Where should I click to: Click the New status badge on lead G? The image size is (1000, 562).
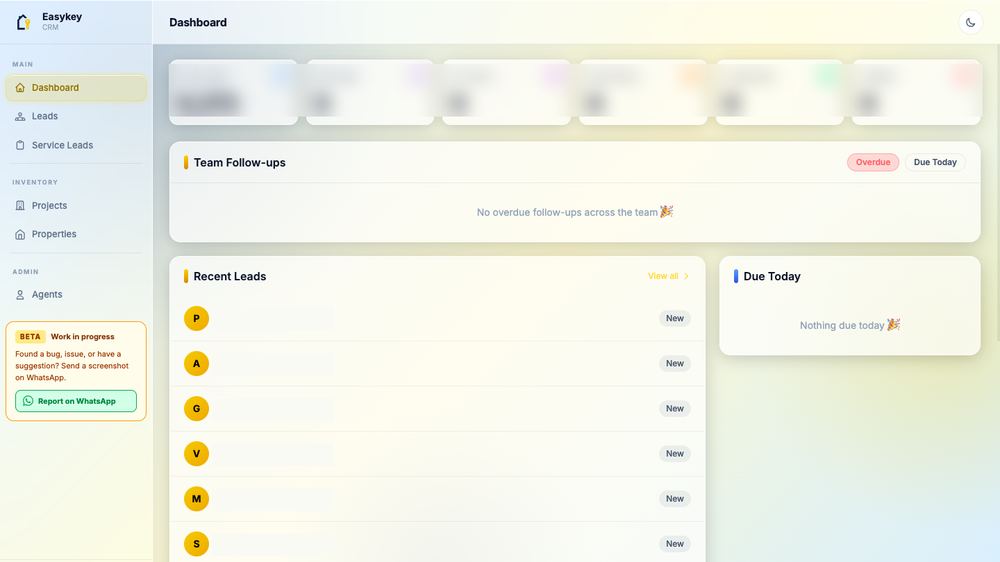coord(675,408)
